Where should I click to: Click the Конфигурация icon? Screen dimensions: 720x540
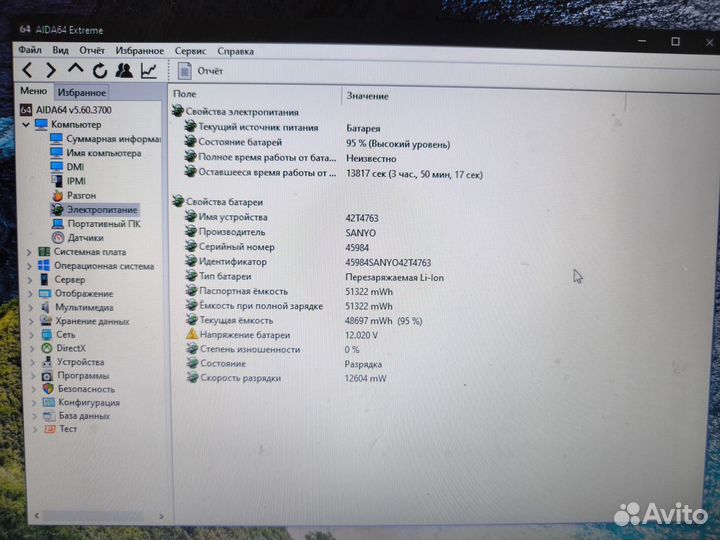coord(48,402)
